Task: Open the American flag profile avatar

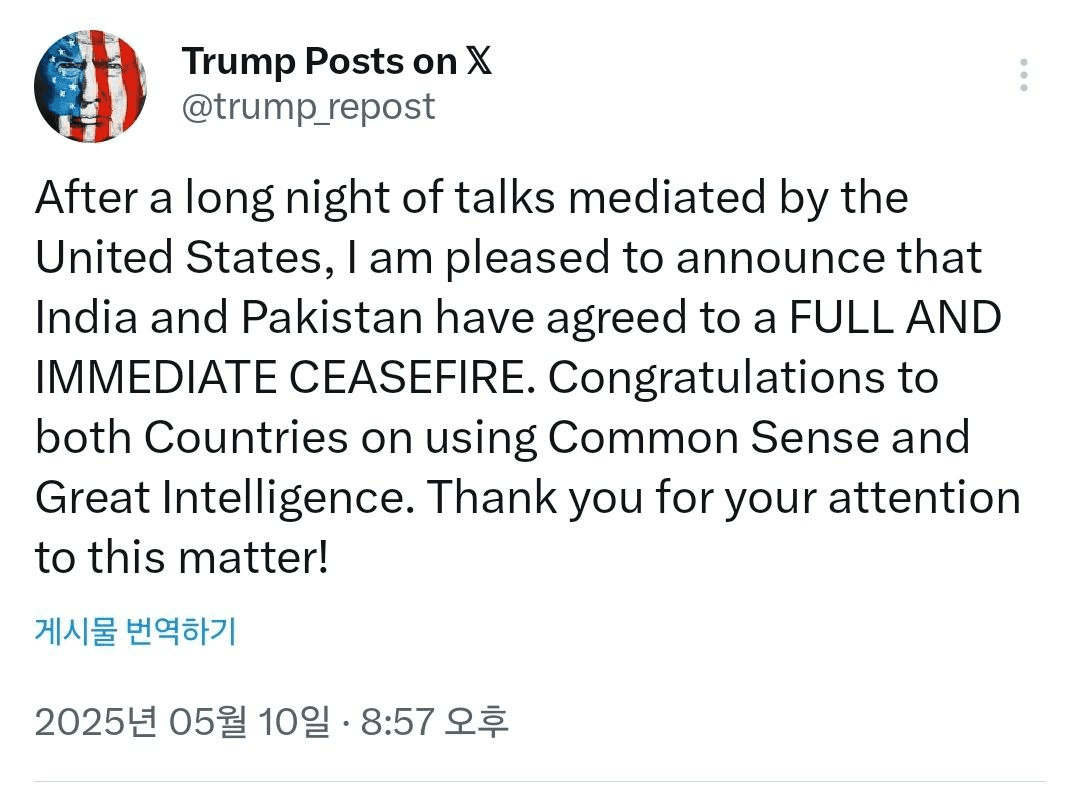Action: (x=90, y=86)
